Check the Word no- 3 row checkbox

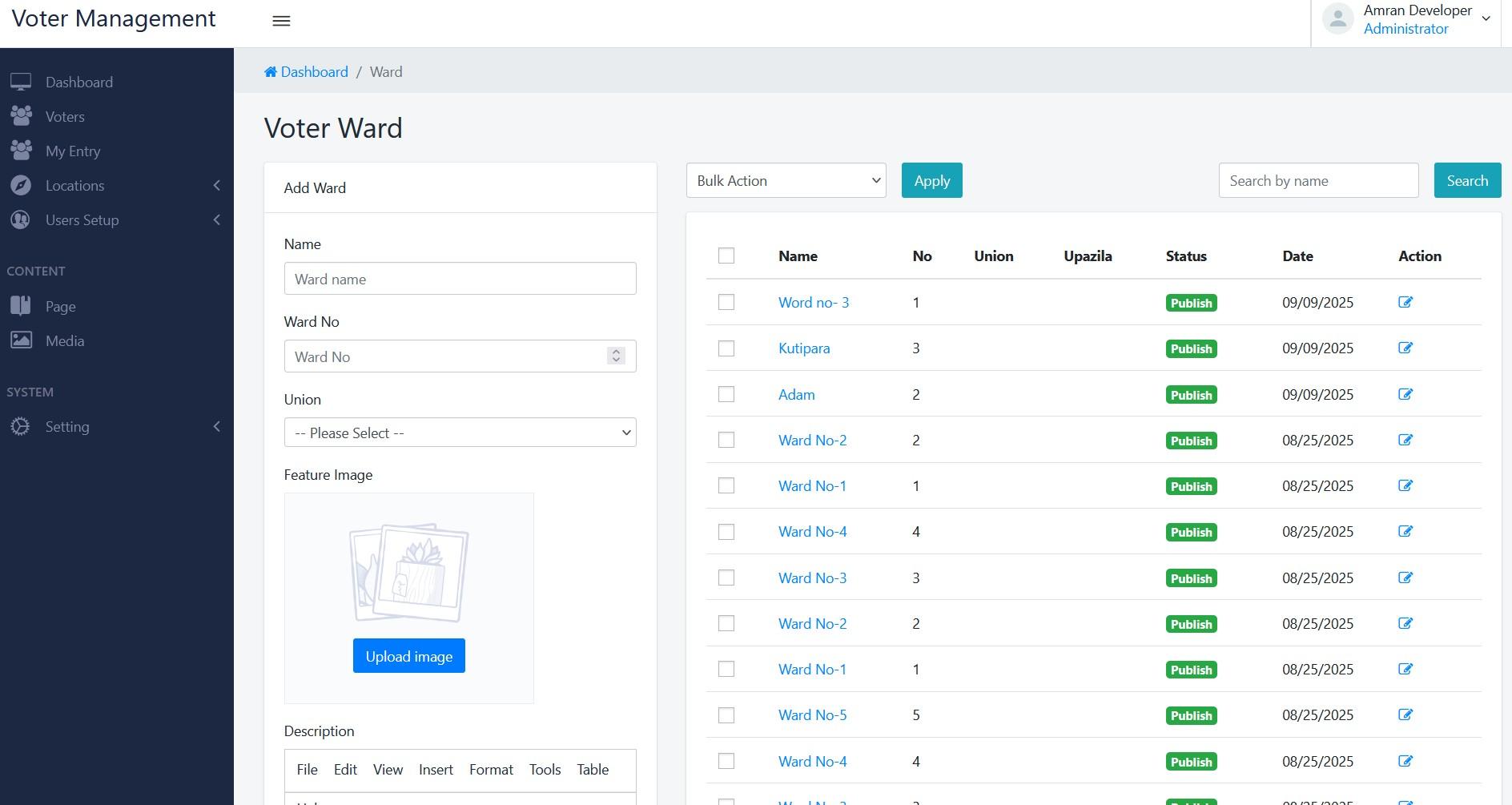pyautogui.click(x=726, y=302)
